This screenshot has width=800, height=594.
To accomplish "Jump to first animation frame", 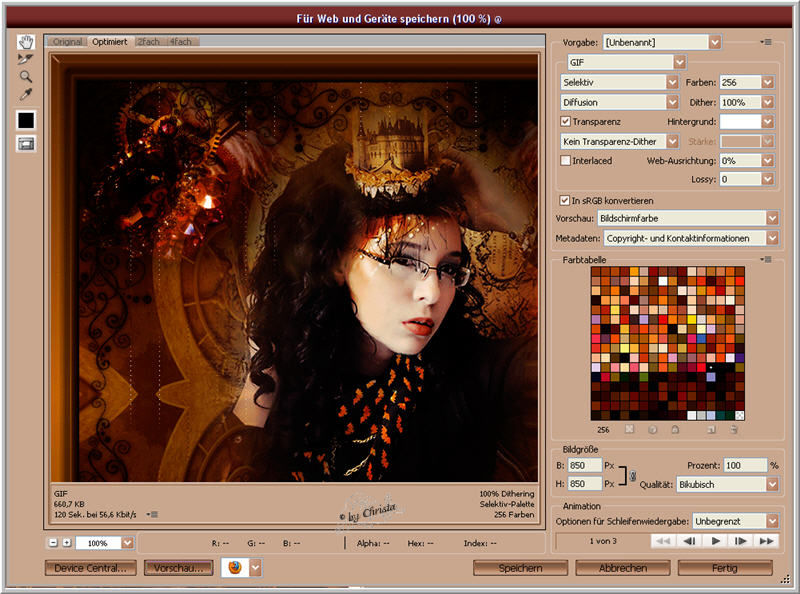I will tap(663, 540).
